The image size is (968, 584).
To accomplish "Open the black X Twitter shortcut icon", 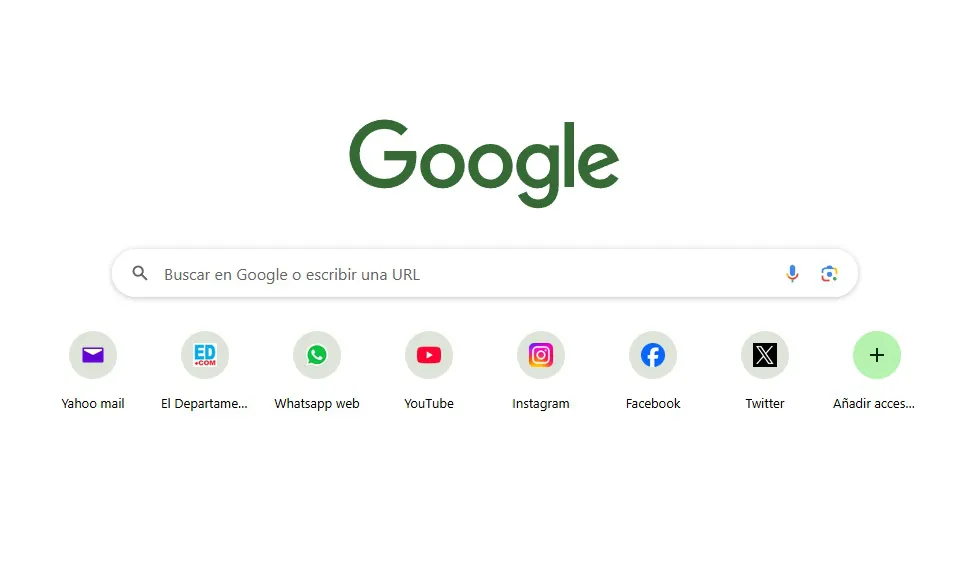I will pyautogui.click(x=765, y=355).
